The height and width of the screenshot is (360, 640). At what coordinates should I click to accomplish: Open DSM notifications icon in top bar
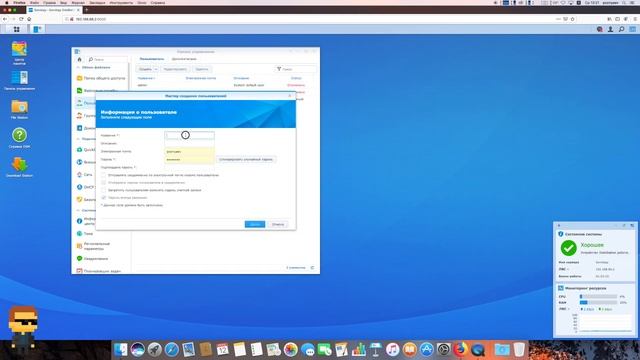point(600,29)
